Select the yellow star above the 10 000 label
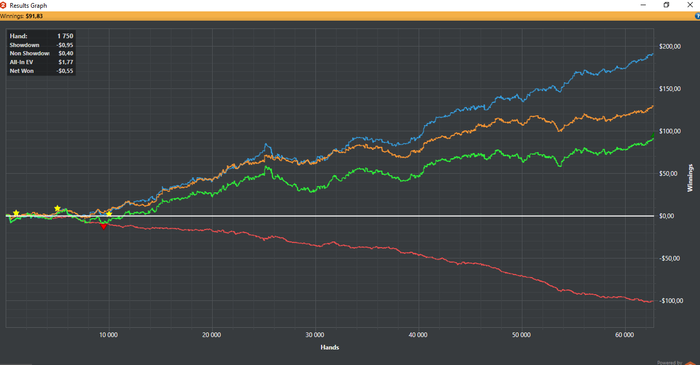Image resolution: width=700 pixels, height=365 pixels. [109, 214]
